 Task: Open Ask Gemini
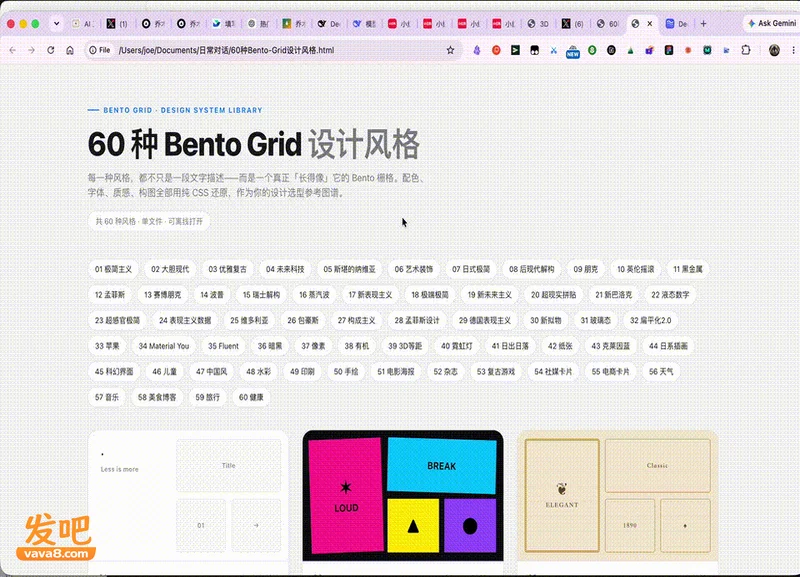click(771, 23)
